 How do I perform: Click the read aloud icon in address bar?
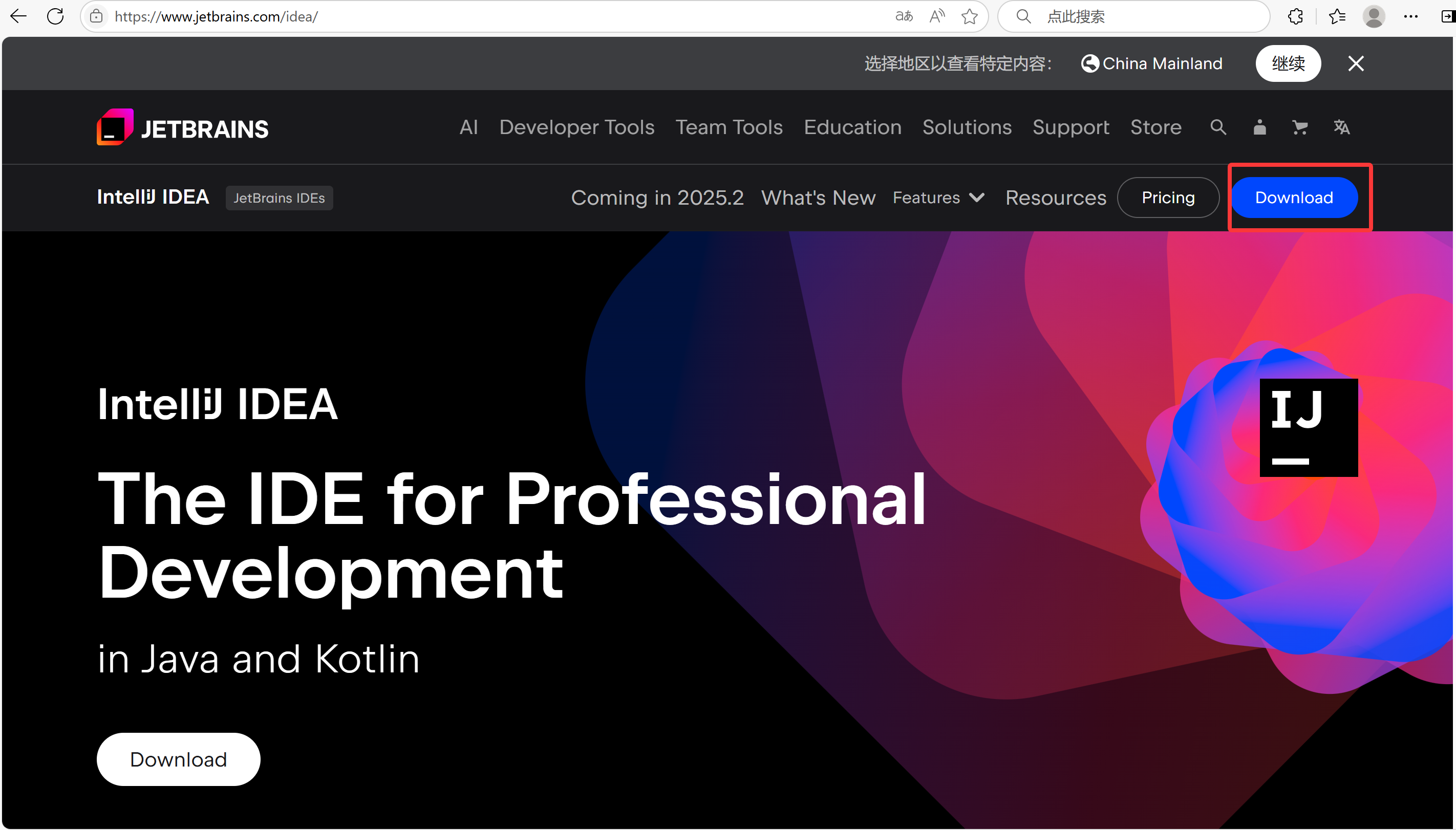936,16
